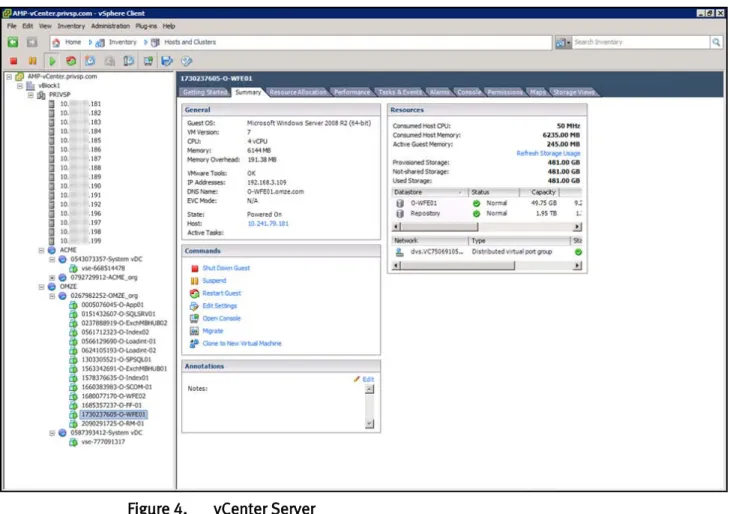Click Edit in the Annotations panel

[x=368, y=379]
